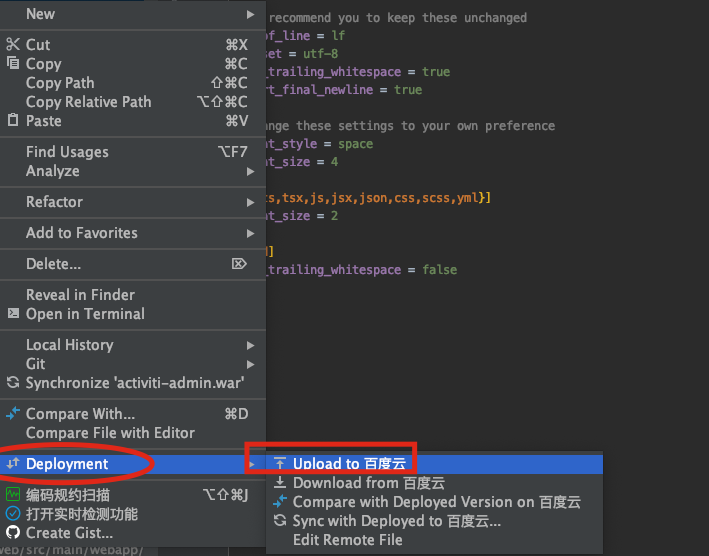Choose Compare With...
This screenshot has width=709, height=556.
[132, 414]
